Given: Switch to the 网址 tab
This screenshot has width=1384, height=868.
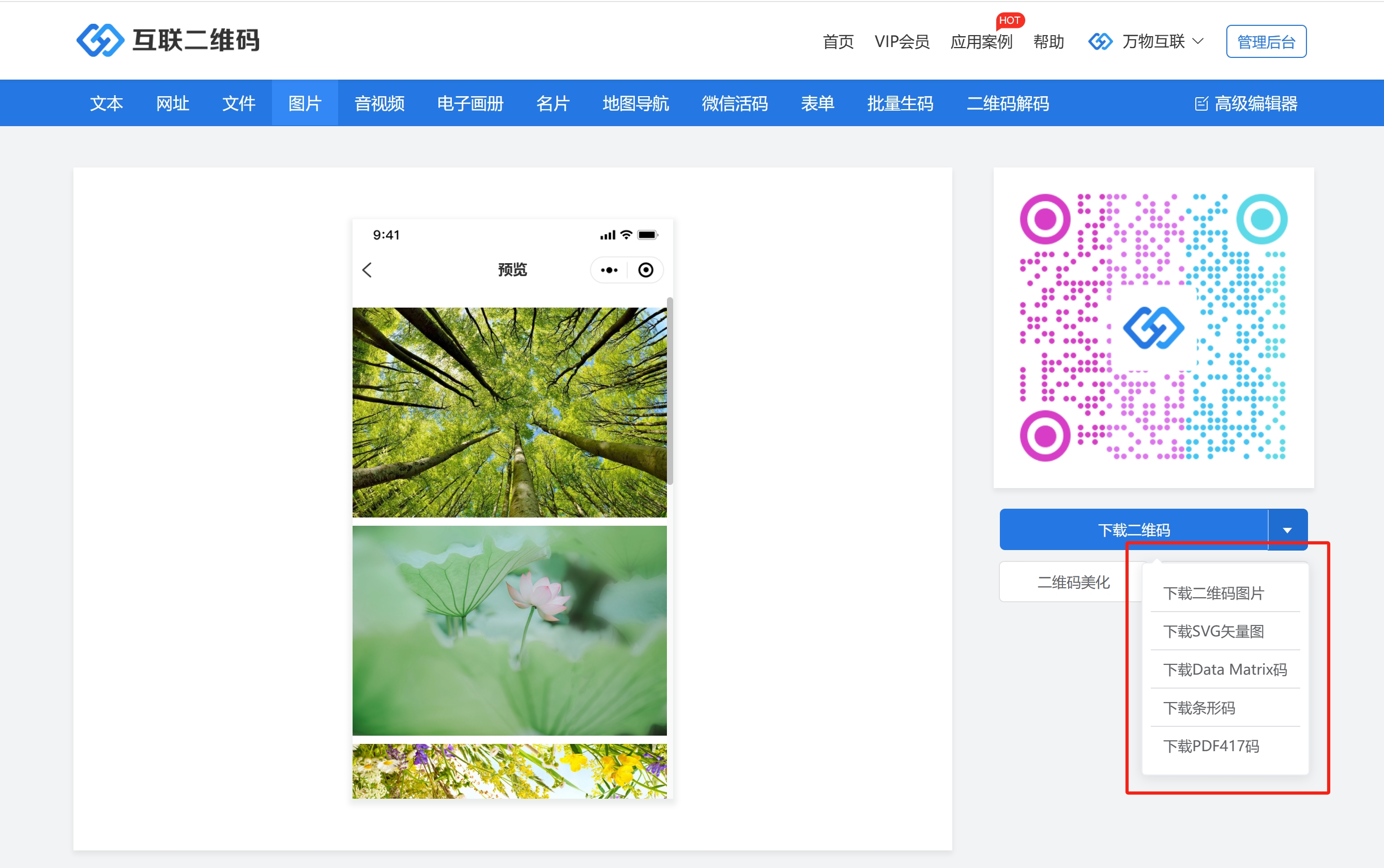Looking at the screenshot, I should (173, 103).
